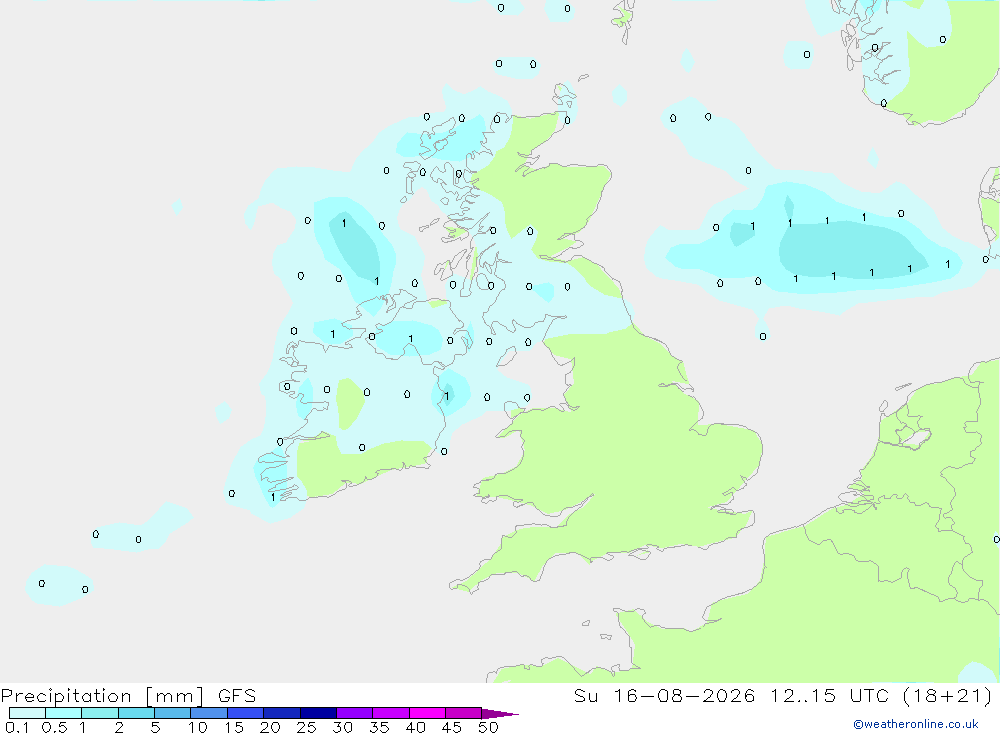Image resolution: width=1000 pixels, height=733 pixels.
Task: Click legend value '20'
Action: click(x=270, y=727)
